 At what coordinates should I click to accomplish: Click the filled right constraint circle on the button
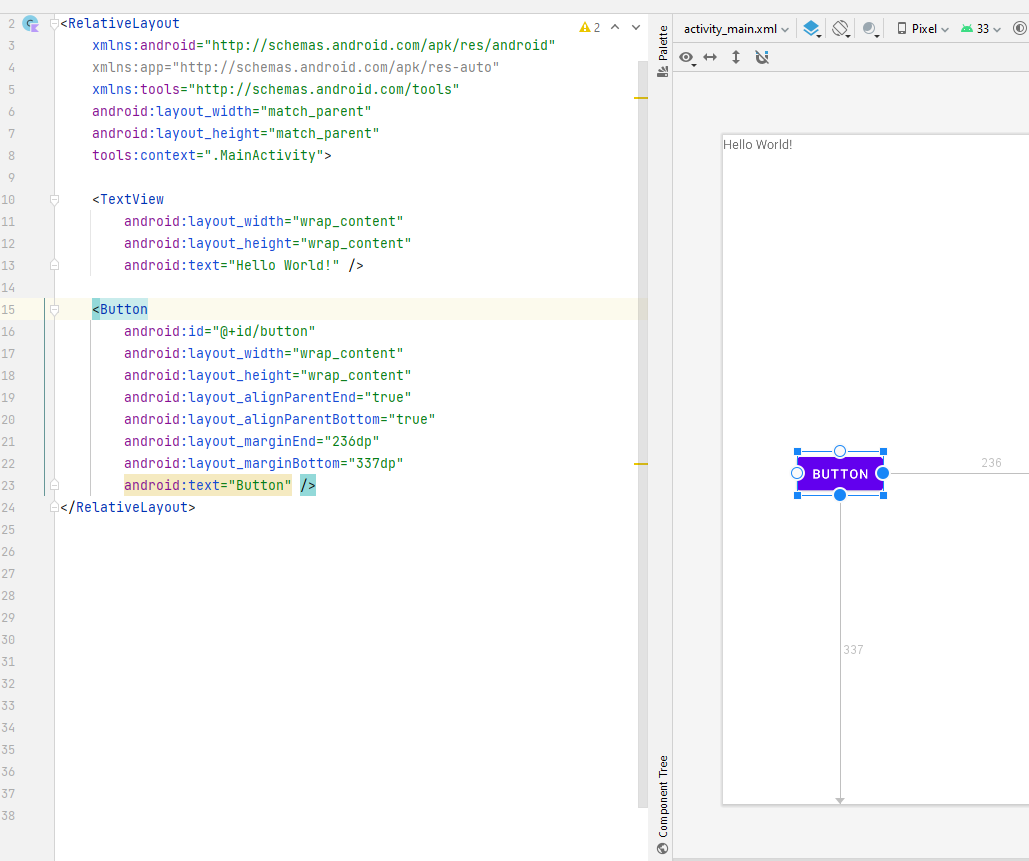tap(883, 473)
